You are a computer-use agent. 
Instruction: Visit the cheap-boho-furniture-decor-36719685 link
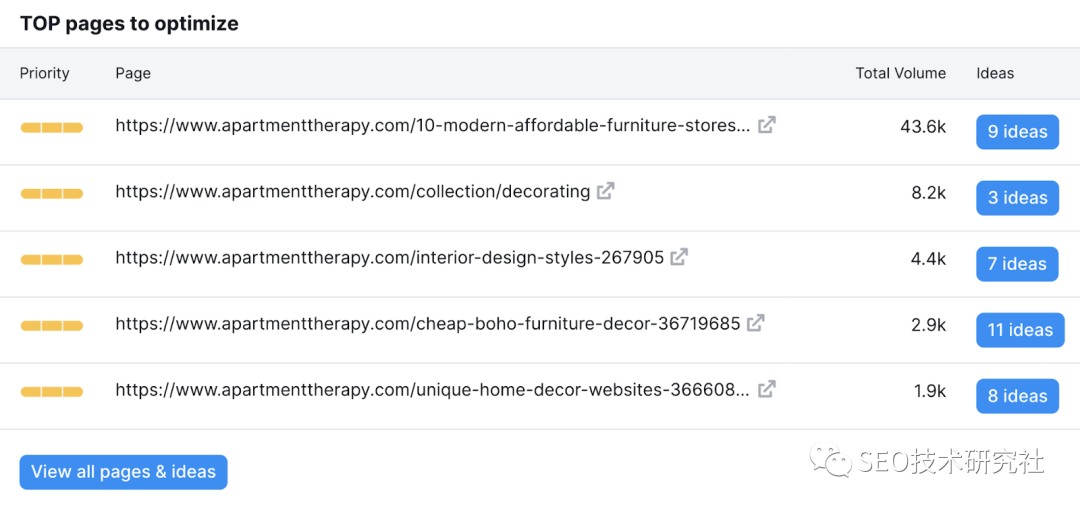tap(427, 324)
